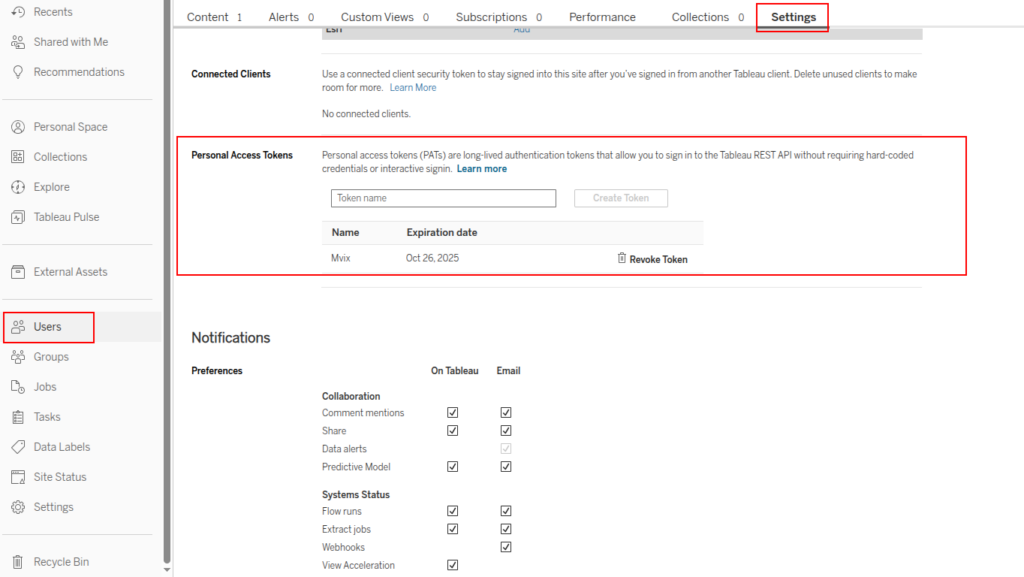Click the Expiration date column header
Image resolution: width=1024 pixels, height=577 pixels.
[441, 232]
